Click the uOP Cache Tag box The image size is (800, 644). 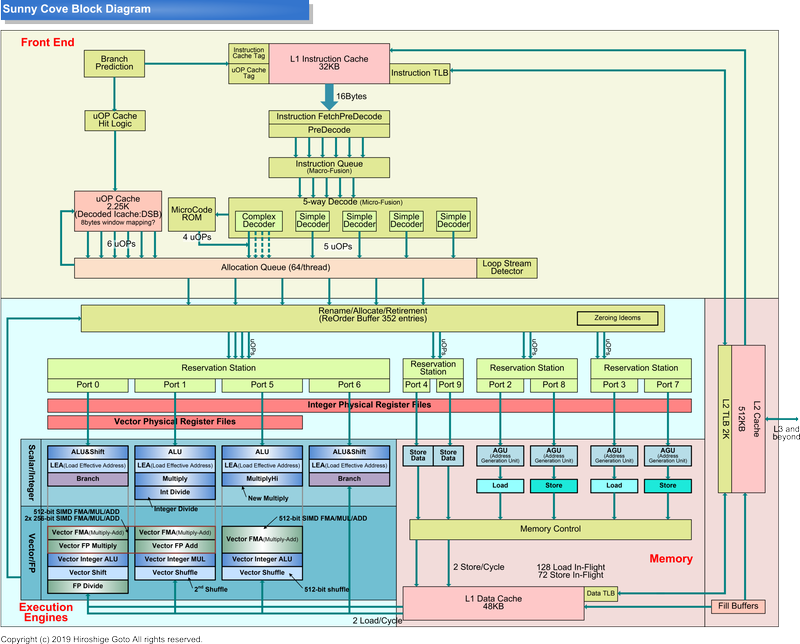[x=248, y=73]
